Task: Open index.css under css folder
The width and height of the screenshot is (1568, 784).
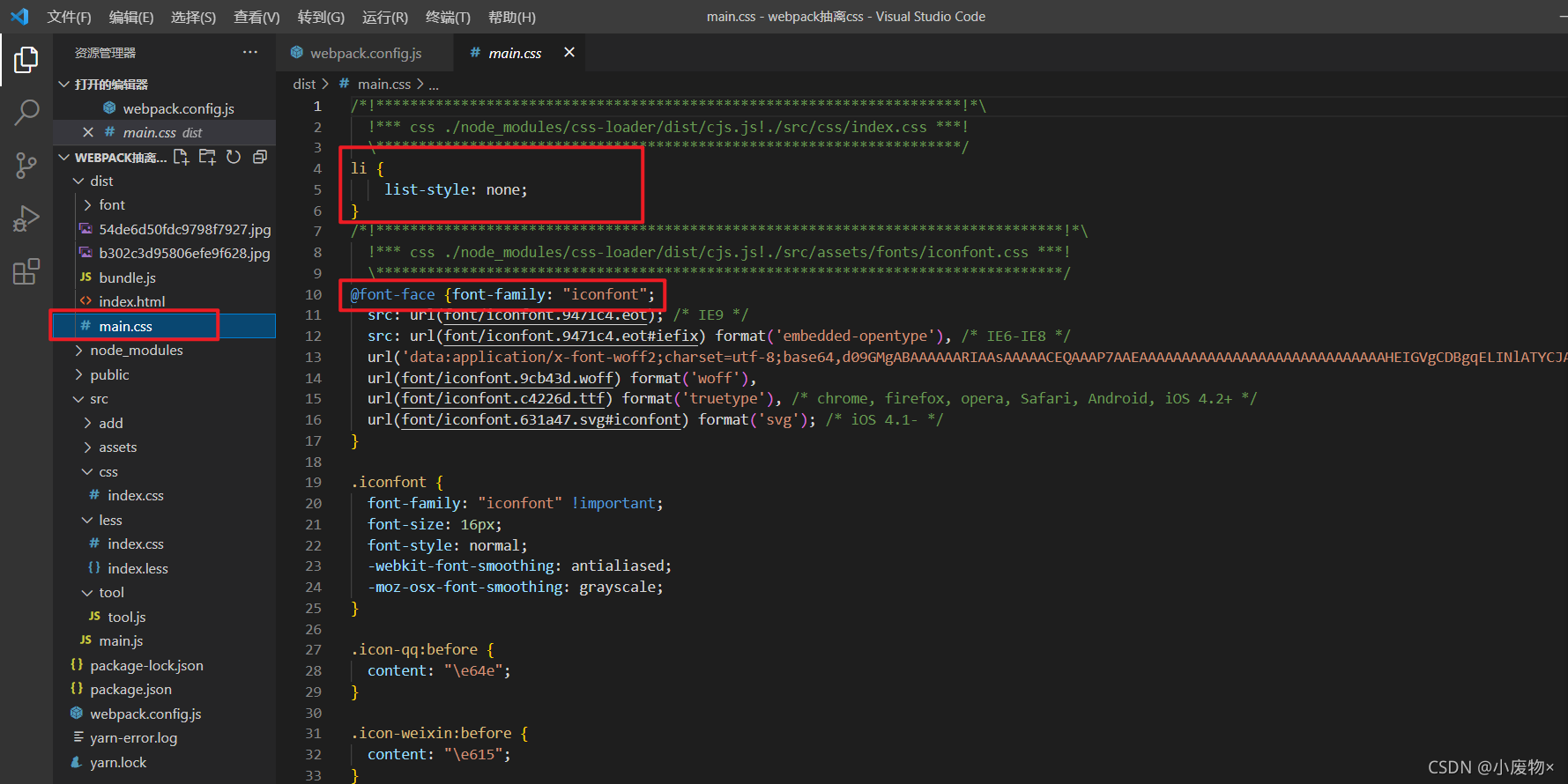Action: click(x=164, y=495)
